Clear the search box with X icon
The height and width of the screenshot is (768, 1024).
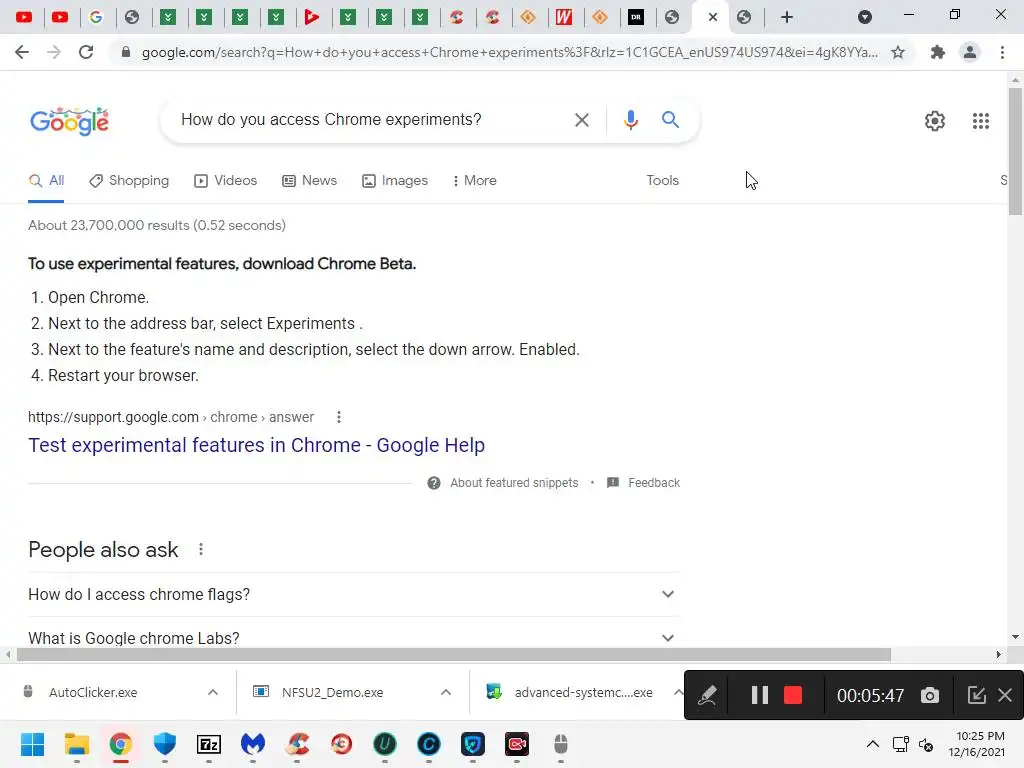click(x=581, y=120)
